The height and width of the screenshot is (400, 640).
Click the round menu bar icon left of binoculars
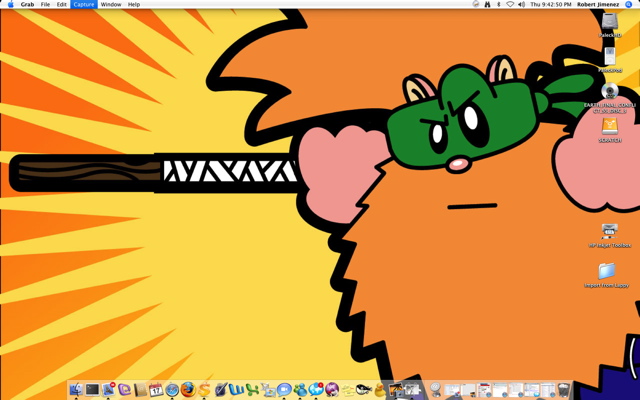(476, 4)
